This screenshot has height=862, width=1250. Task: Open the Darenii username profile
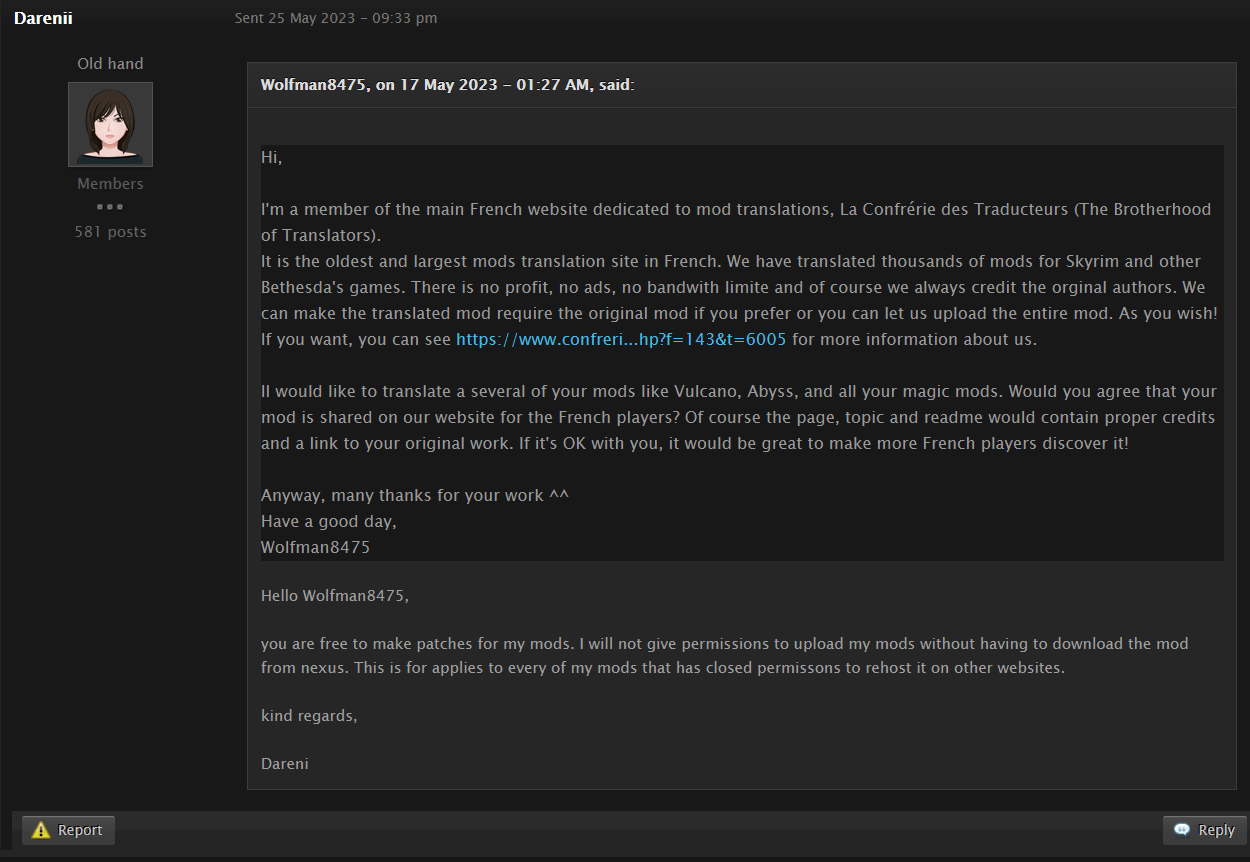click(43, 18)
